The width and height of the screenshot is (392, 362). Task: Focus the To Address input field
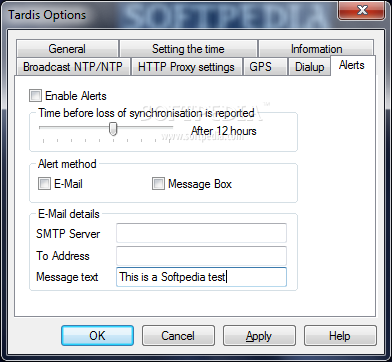pyautogui.click(x=201, y=256)
